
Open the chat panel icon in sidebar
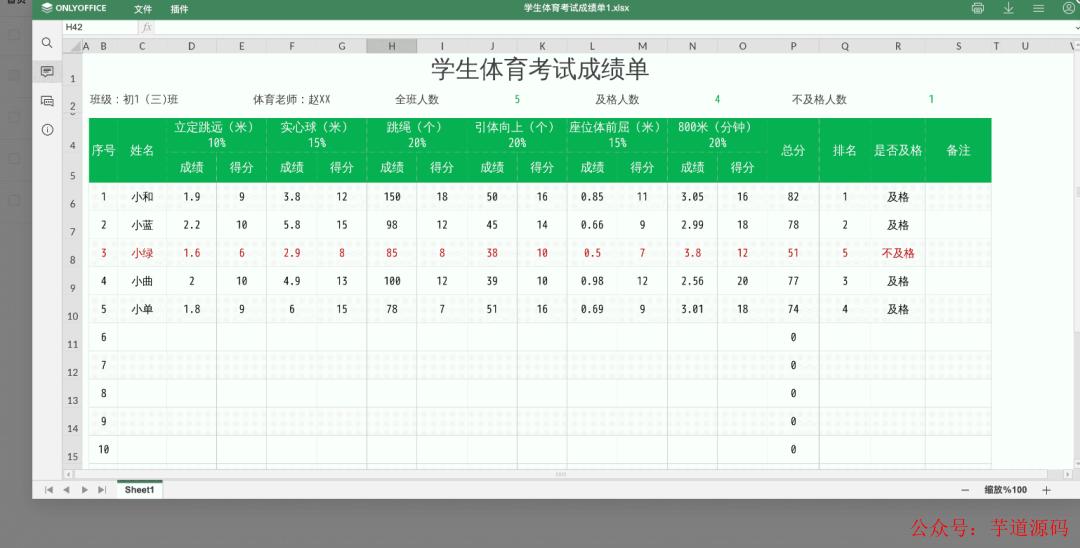coord(47,101)
